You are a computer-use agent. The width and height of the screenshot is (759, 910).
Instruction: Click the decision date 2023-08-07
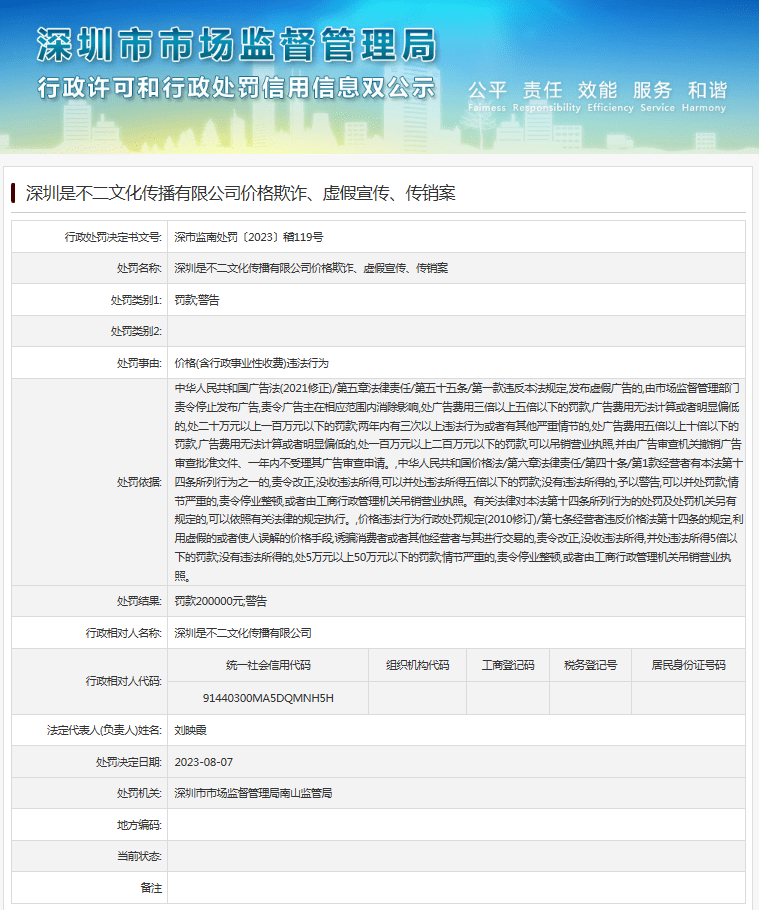point(204,761)
